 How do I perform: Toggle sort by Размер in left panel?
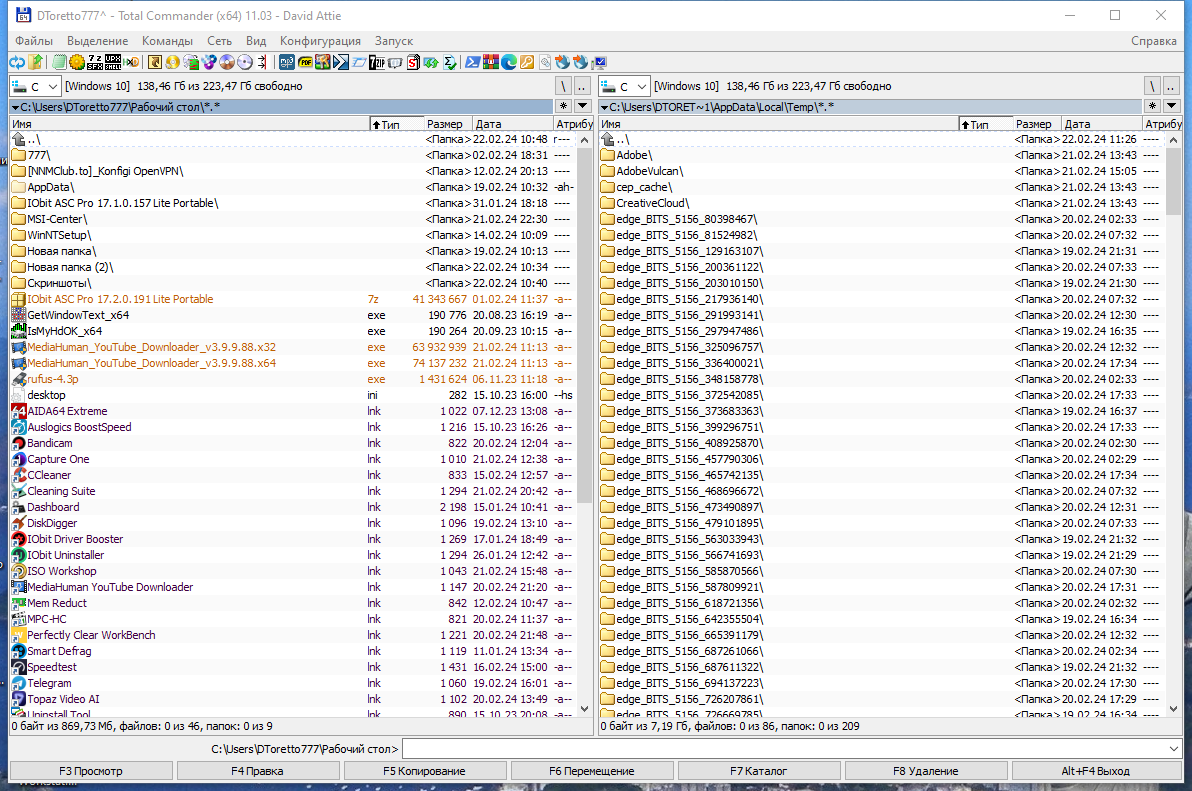click(x=447, y=124)
